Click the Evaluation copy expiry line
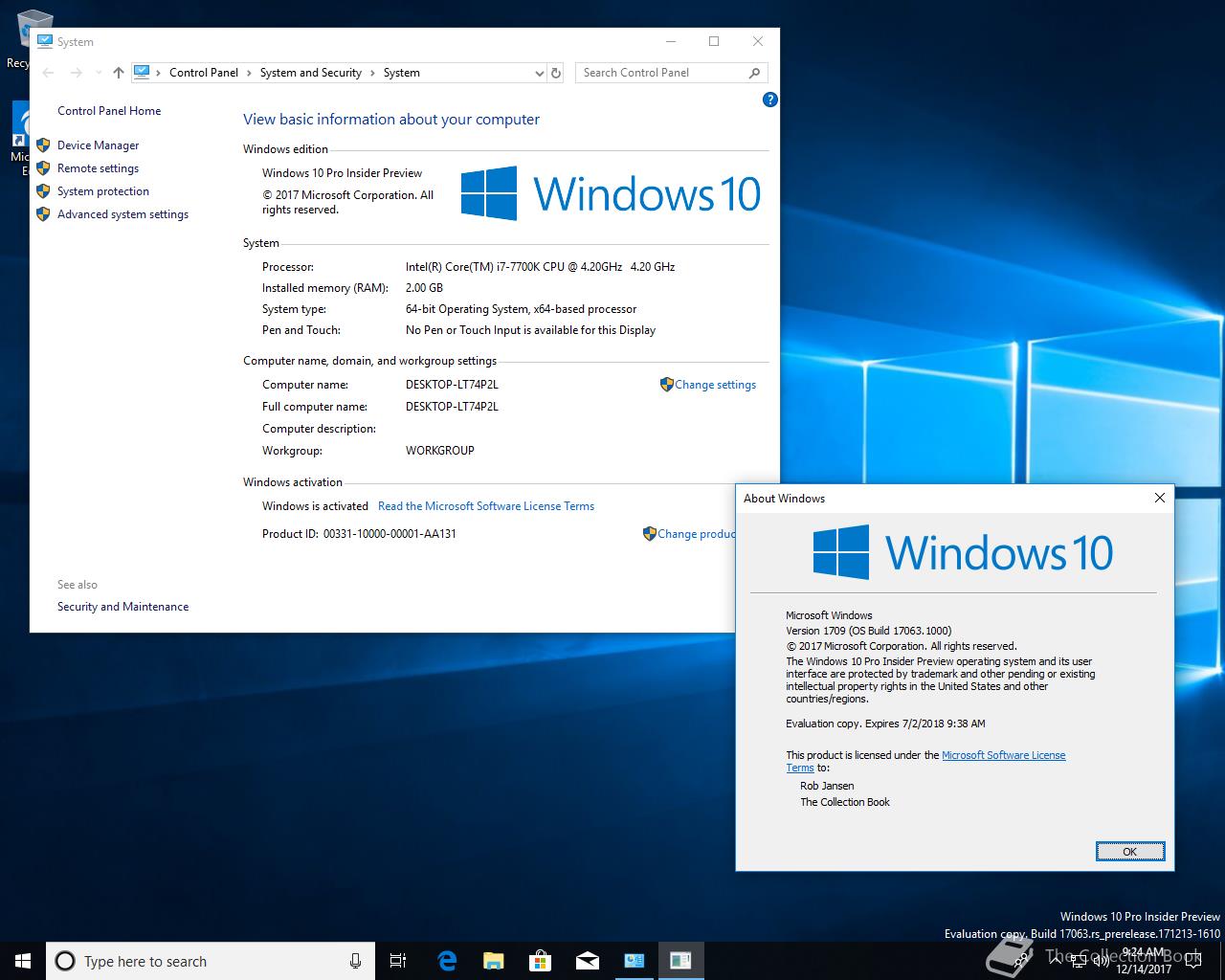Image resolution: width=1225 pixels, height=980 pixels. click(885, 724)
